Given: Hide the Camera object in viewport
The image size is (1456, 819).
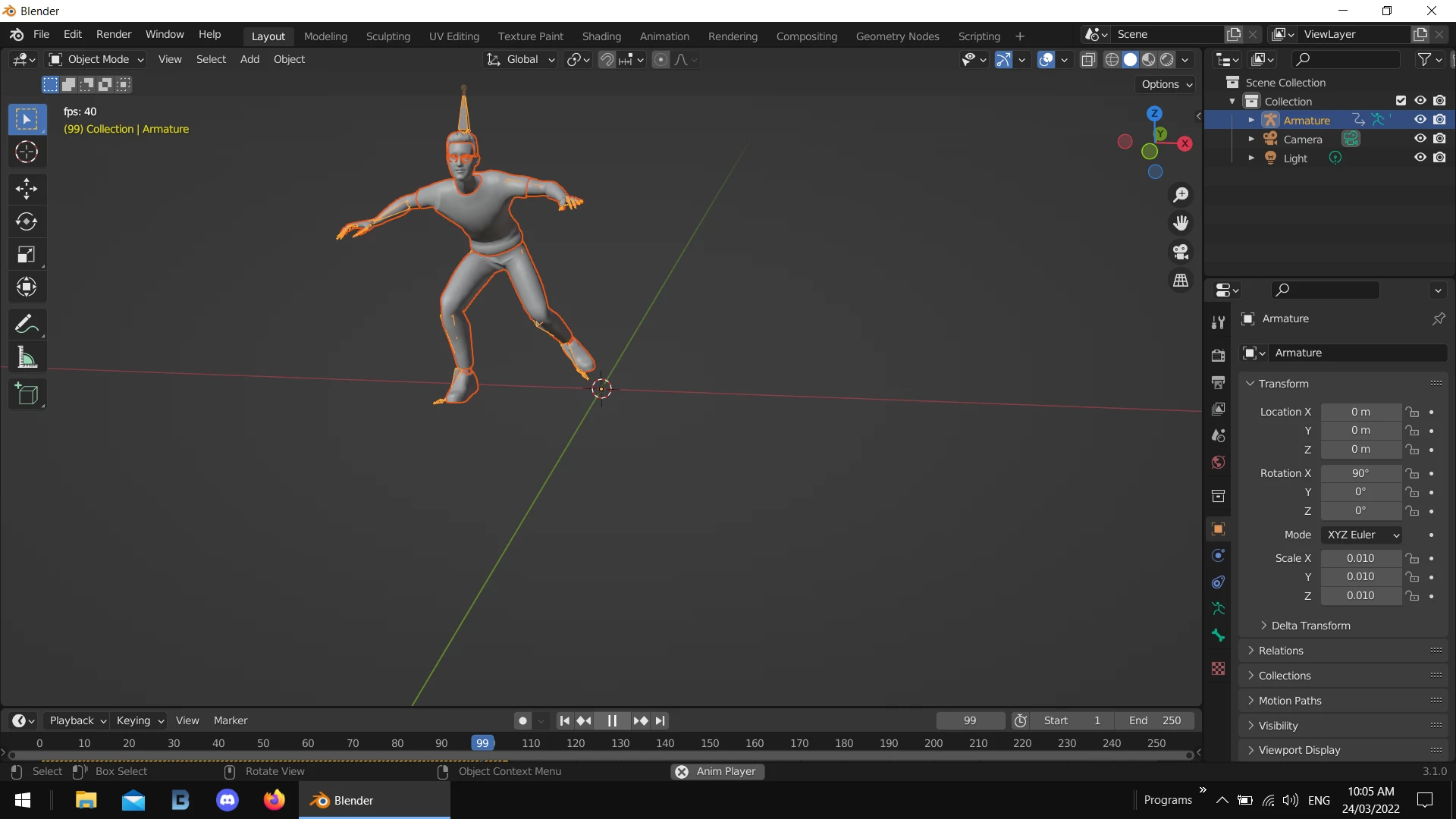Looking at the screenshot, I should click(1420, 139).
